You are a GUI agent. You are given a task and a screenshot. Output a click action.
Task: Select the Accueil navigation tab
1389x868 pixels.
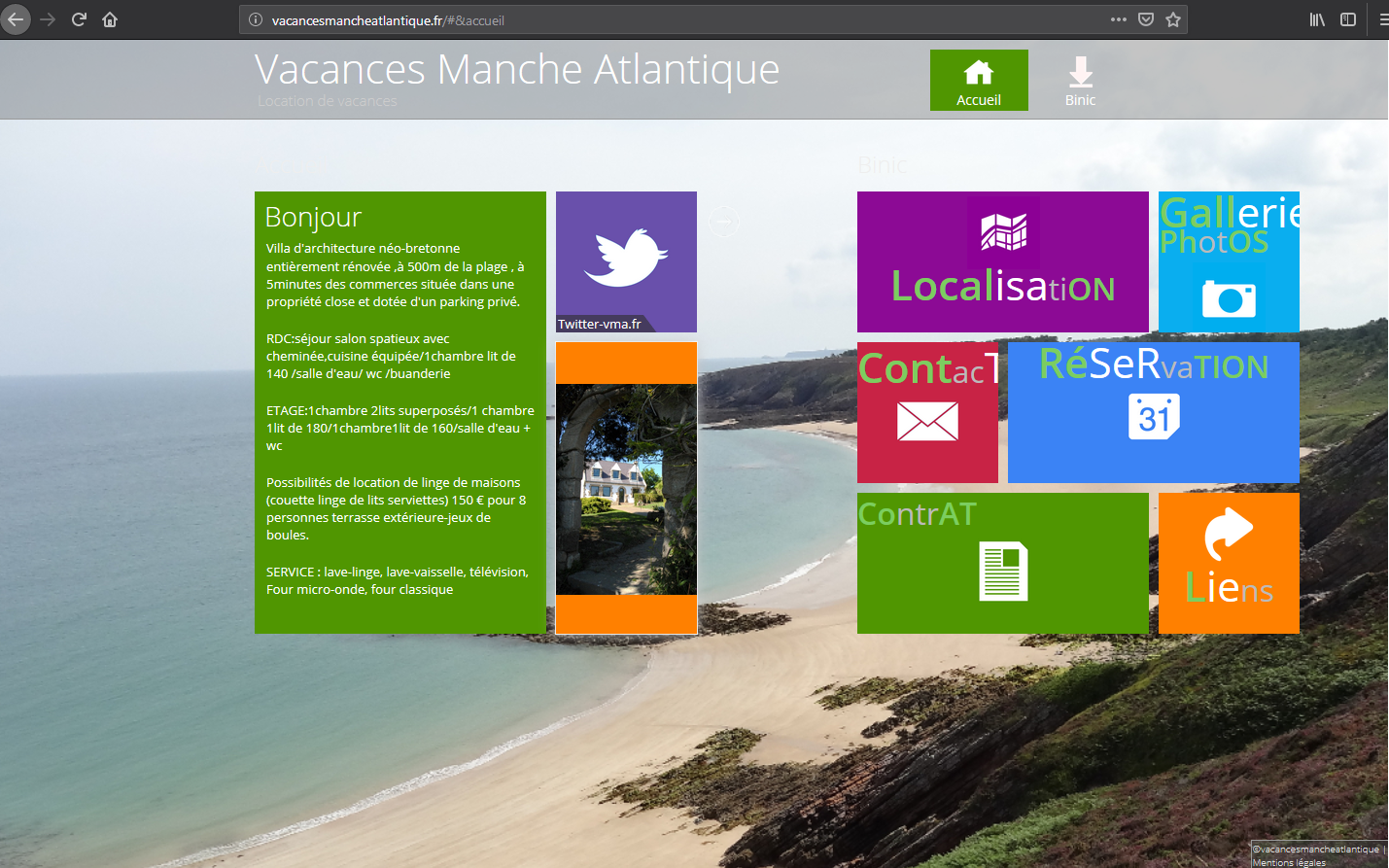[979, 80]
